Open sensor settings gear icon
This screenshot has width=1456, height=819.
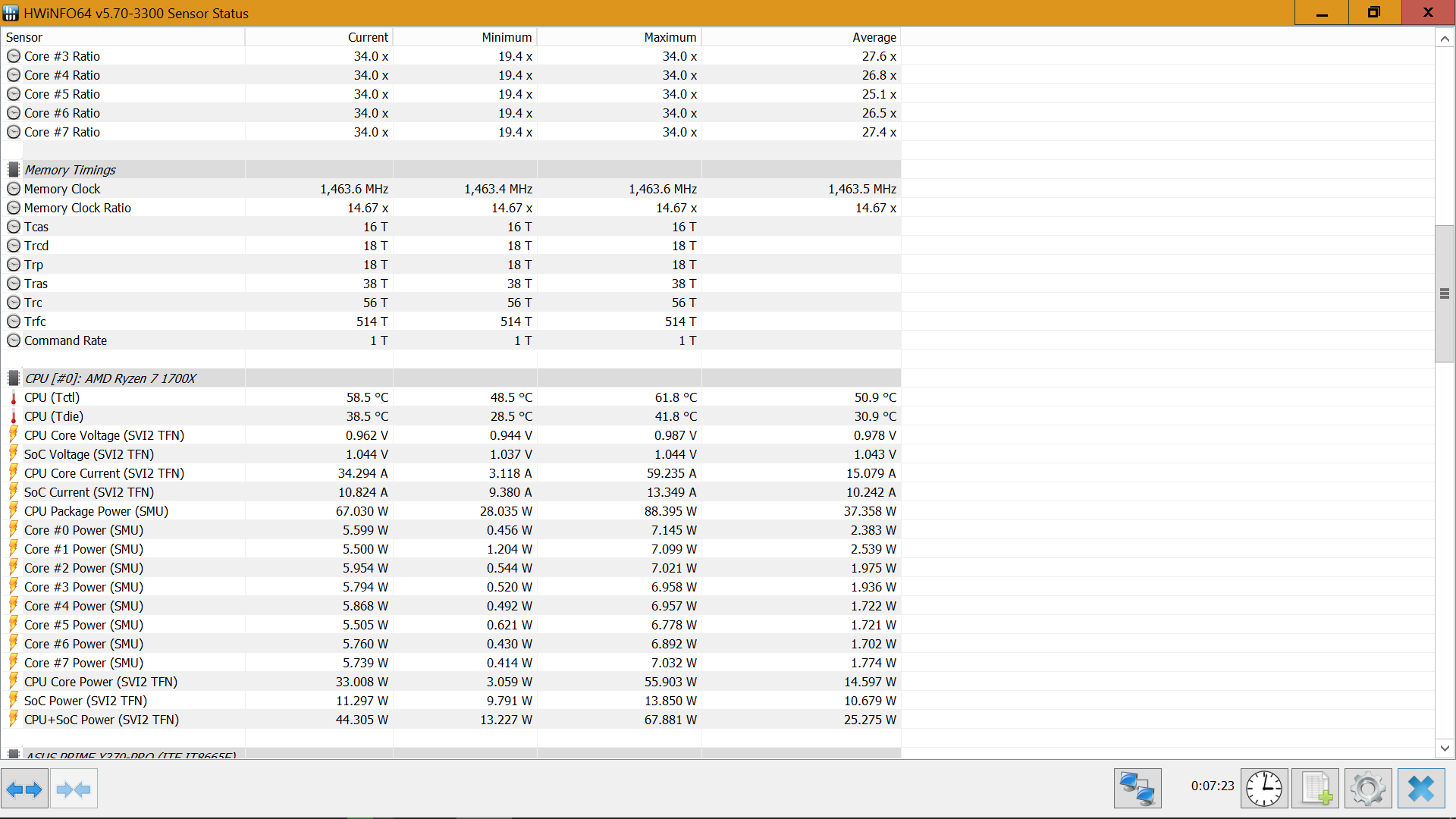tap(1367, 789)
